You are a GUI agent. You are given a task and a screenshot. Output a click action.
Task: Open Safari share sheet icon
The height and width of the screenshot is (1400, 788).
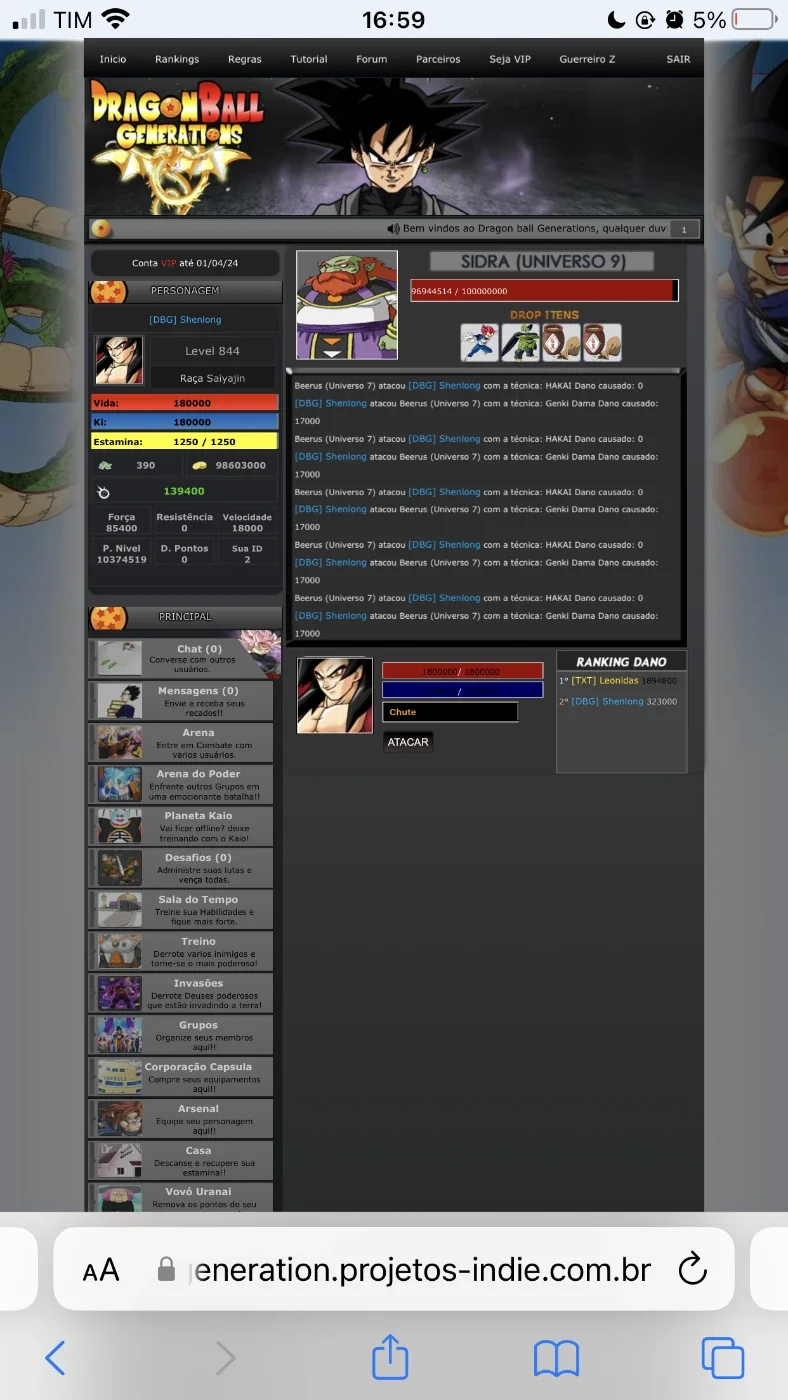click(x=390, y=1358)
